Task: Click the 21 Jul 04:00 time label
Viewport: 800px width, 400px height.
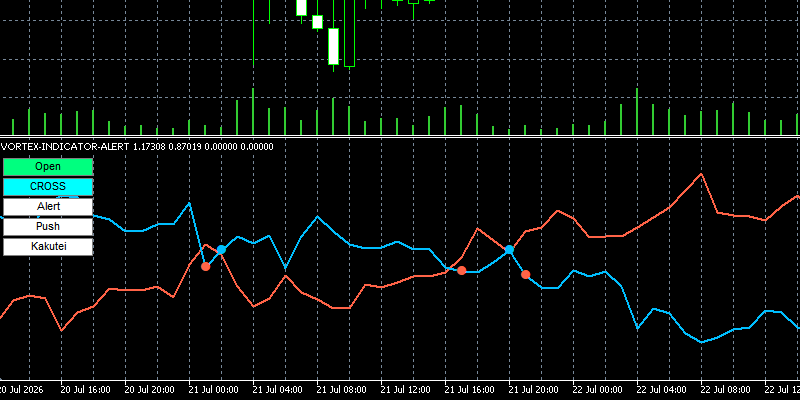Action: point(278,390)
